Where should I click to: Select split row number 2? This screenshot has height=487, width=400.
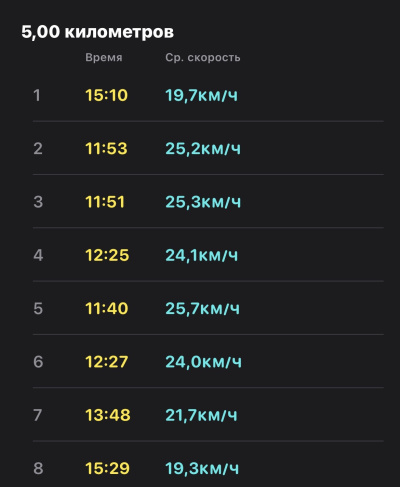(208, 148)
